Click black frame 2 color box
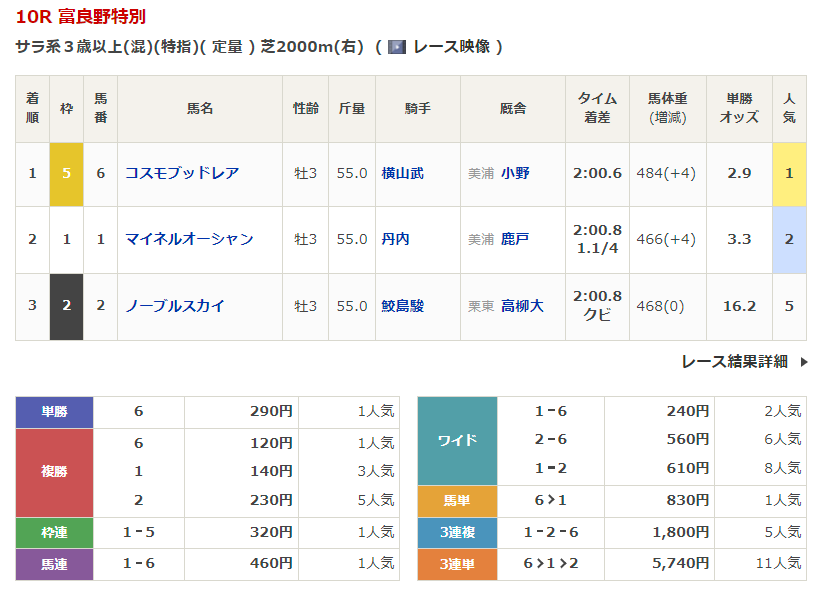 tap(66, 306)
